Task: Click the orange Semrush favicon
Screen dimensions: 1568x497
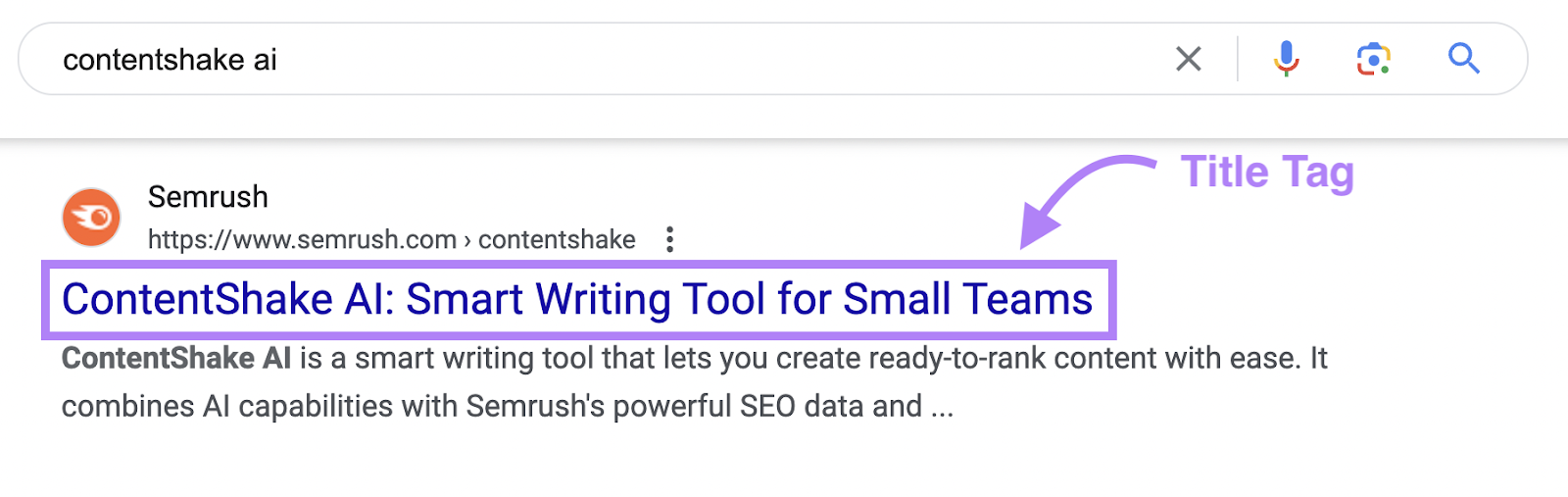Action: point(91,218)
